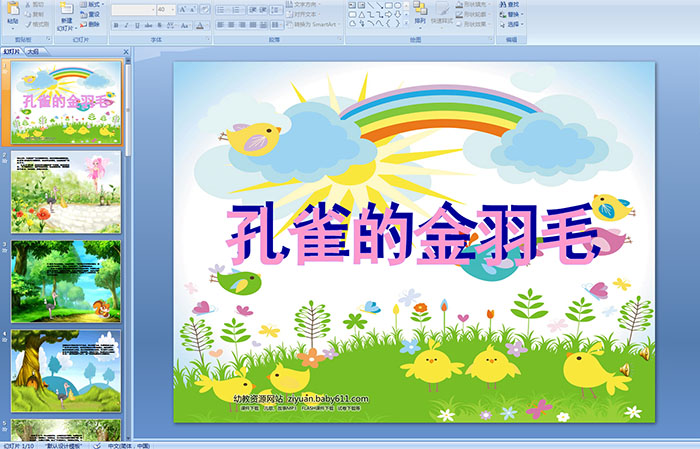This screenshot has width=700, height=449.
Task: Toggle Bold formatting
Action: pos(115,25)
